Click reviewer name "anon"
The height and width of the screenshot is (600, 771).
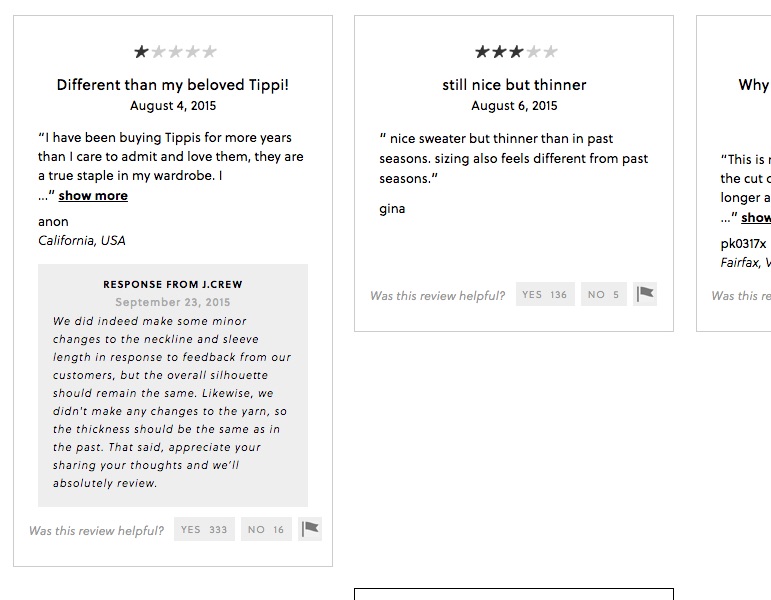pos(53,221)
